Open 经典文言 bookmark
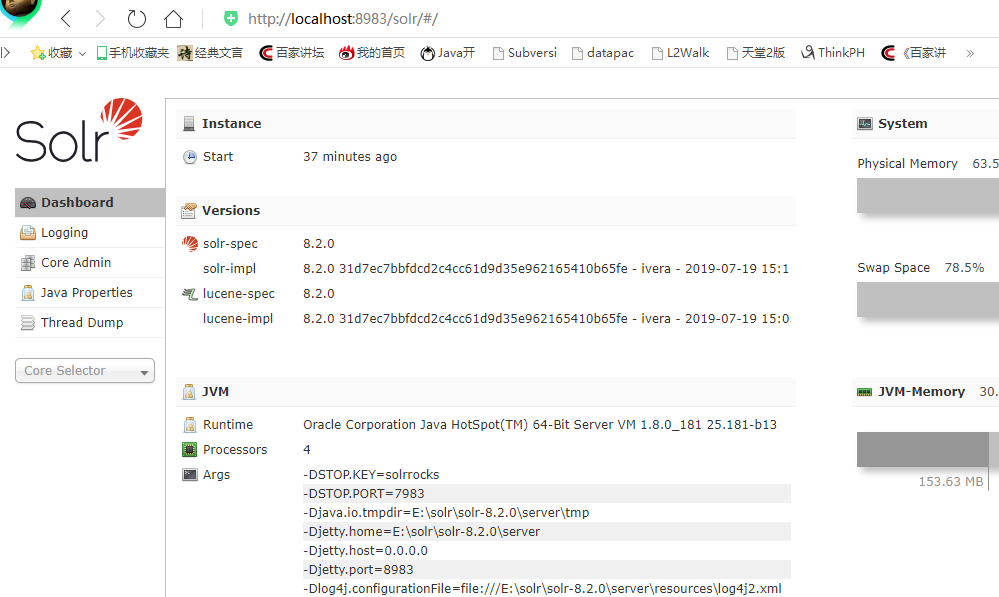Screen dimensions: 999x597 210,53
